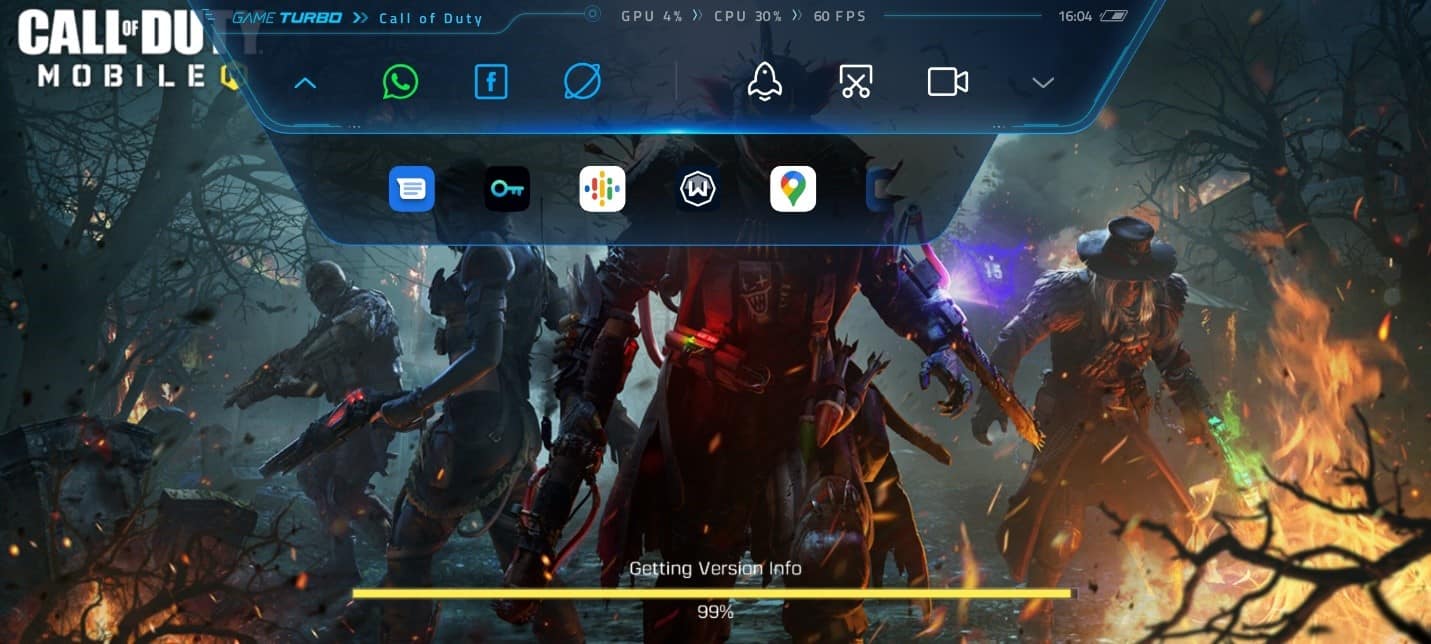Expand more tools with down chevron

pos(1043,83)
